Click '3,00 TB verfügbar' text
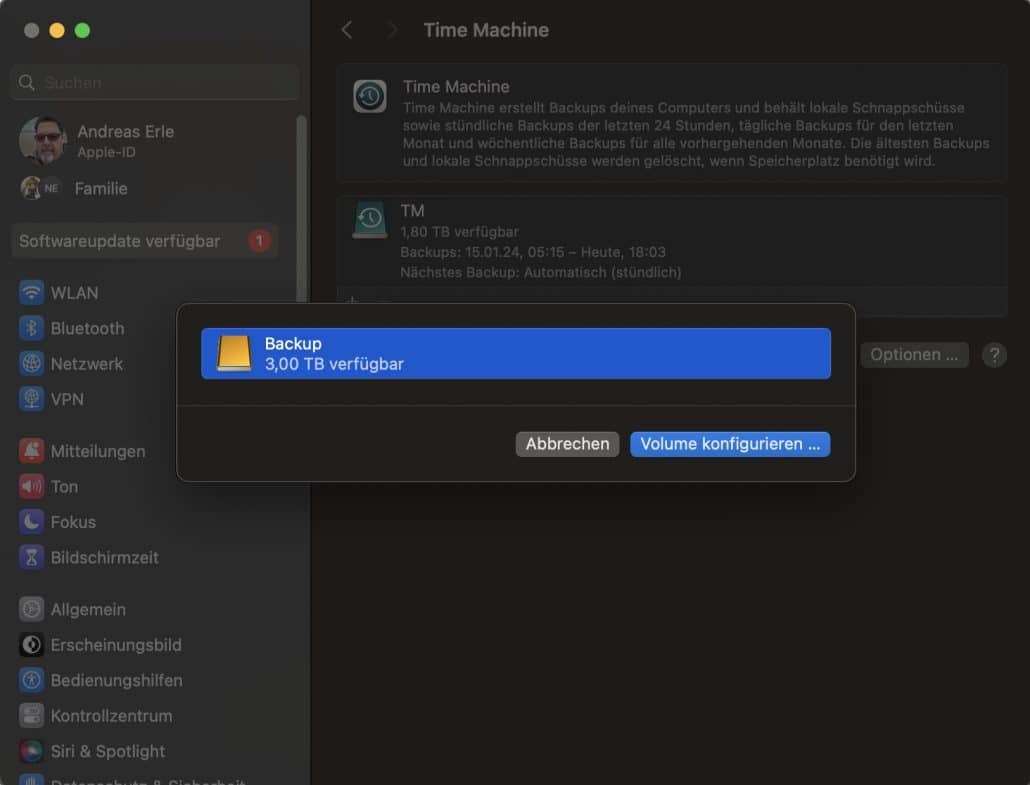This screenshot has height=785, width=1030. coord(334,364)
